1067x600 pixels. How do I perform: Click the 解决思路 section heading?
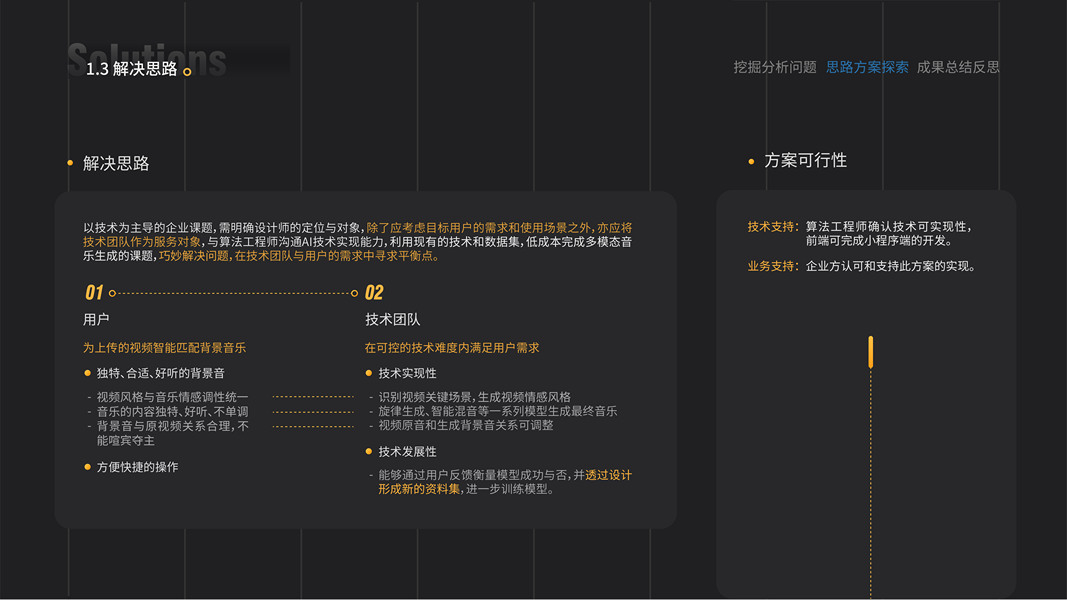116,163
